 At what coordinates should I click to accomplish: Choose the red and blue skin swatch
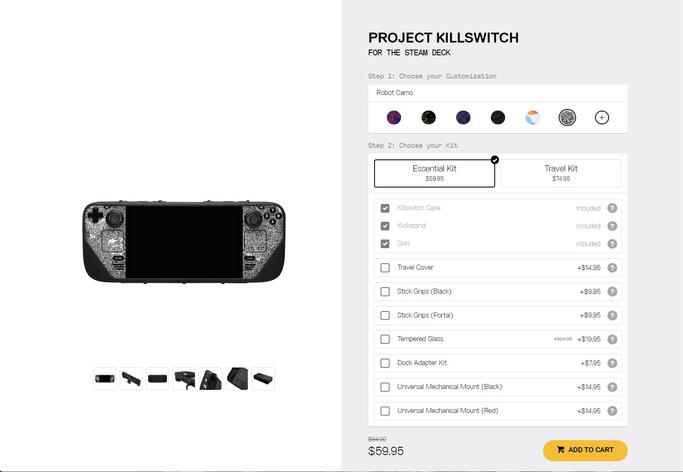coord(394,118)
